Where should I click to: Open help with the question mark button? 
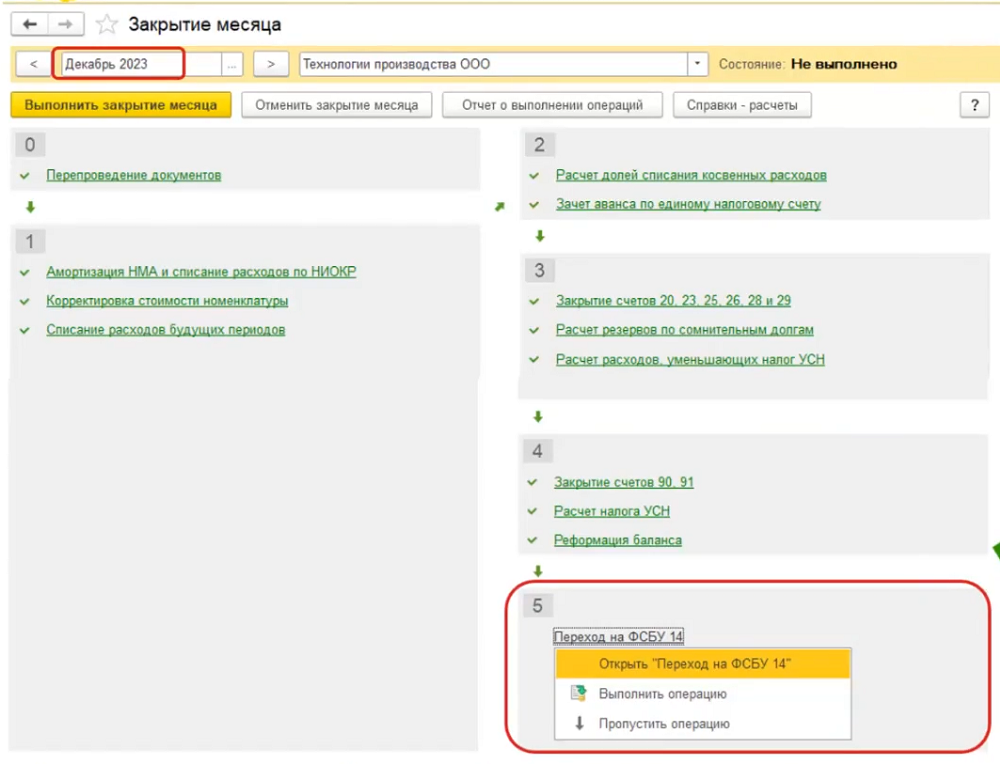pyautogui.click(x=973, y=105)
